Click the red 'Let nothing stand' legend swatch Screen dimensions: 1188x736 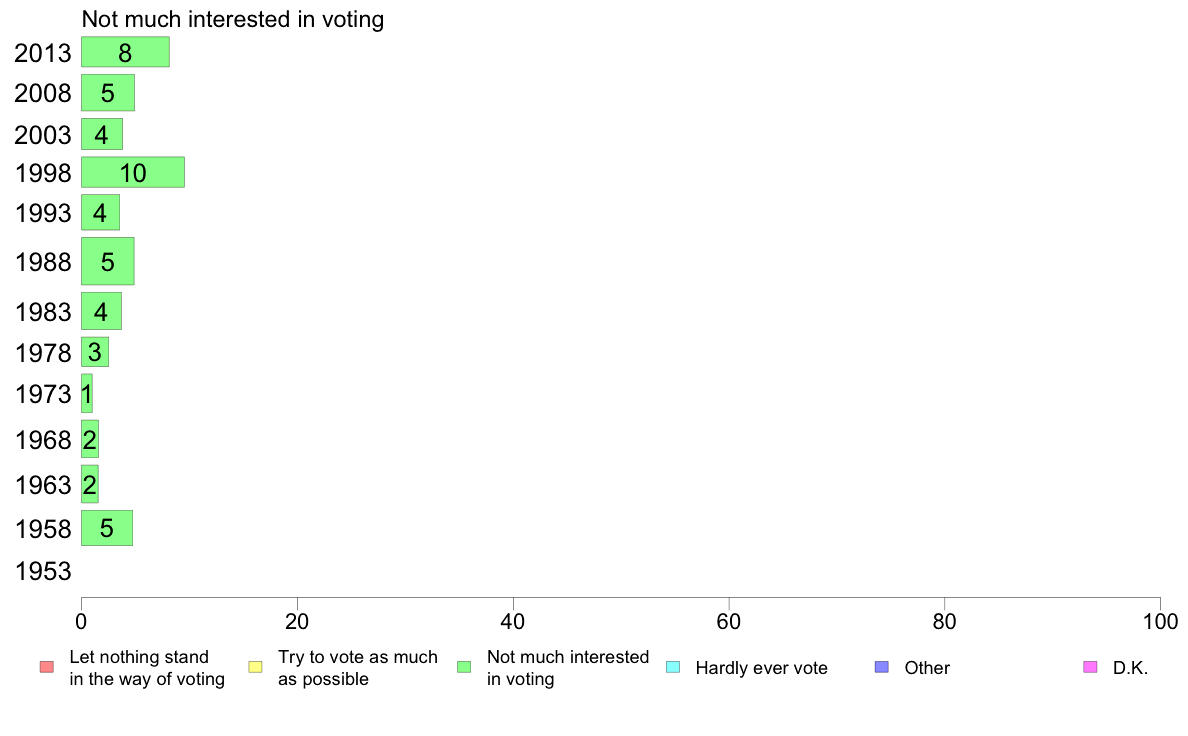pyautogui.click(x=47, y=667)
